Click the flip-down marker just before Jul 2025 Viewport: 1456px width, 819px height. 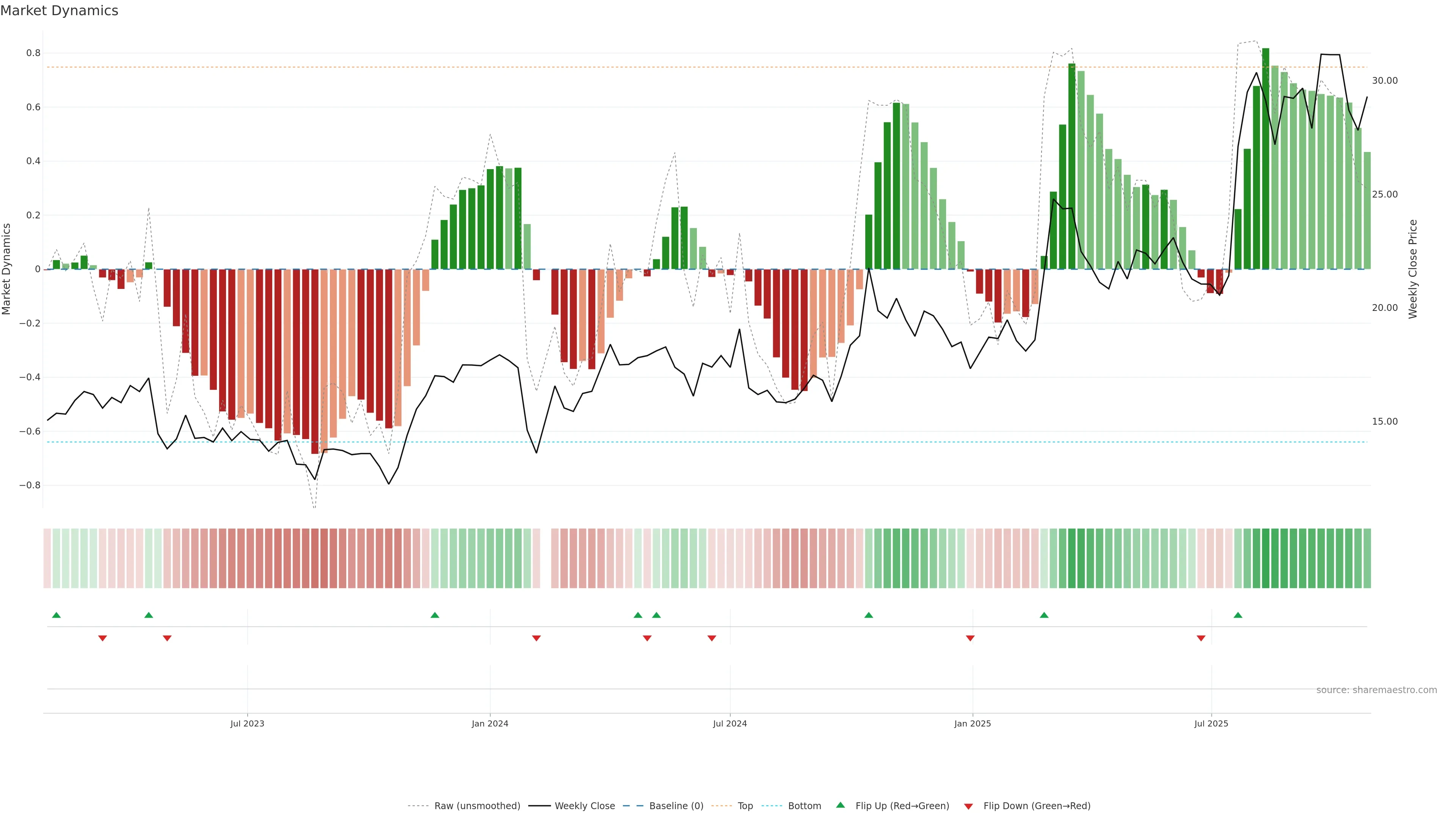(x=1201, y=638)
